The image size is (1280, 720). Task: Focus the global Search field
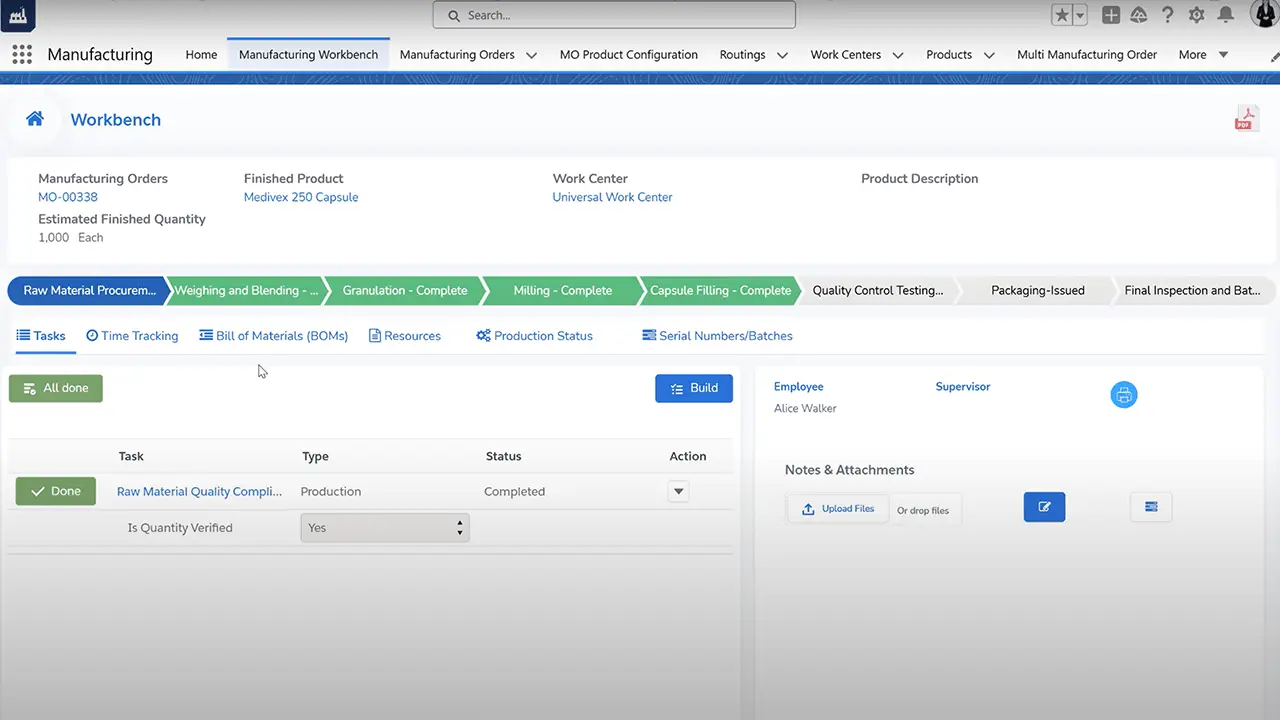(x=614, y=15)
